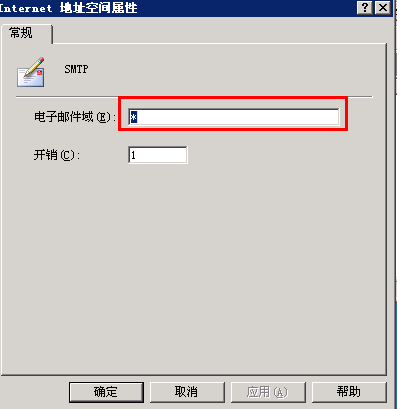Click the SMTP text label

(76, 69)
